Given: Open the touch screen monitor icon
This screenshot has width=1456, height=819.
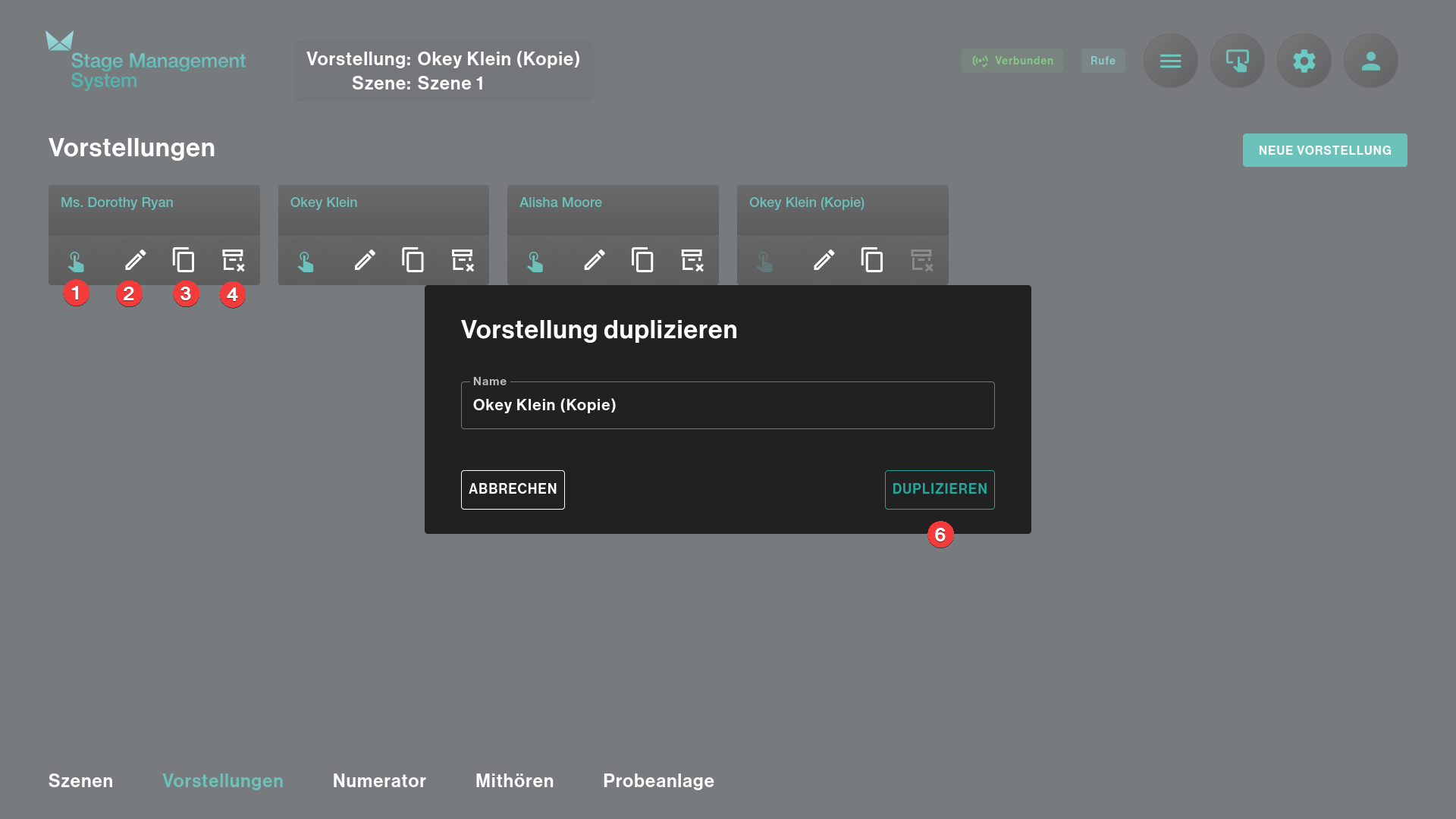Looking at the screenshot, I should (x=1238, y=61).
